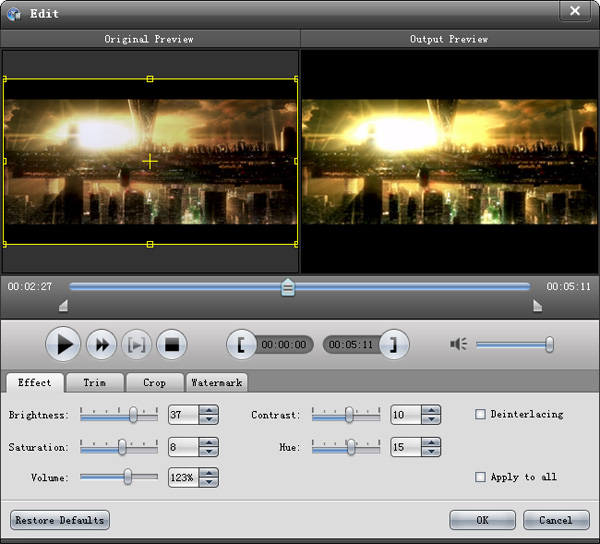
Task: Click the crop box right-middle handle
Action: coord(296,161)
